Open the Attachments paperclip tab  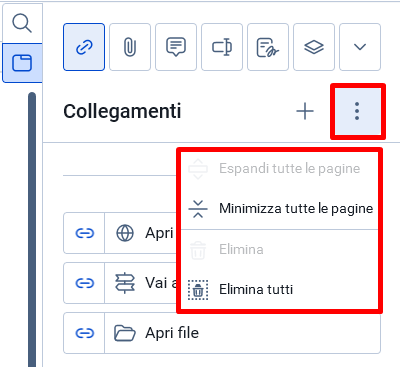130,47
